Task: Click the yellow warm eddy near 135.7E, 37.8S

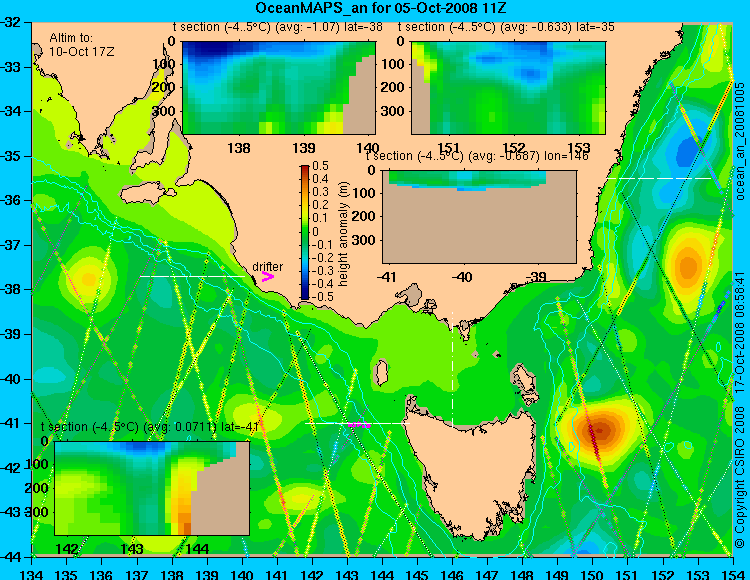Action: (x=89, y=278)
